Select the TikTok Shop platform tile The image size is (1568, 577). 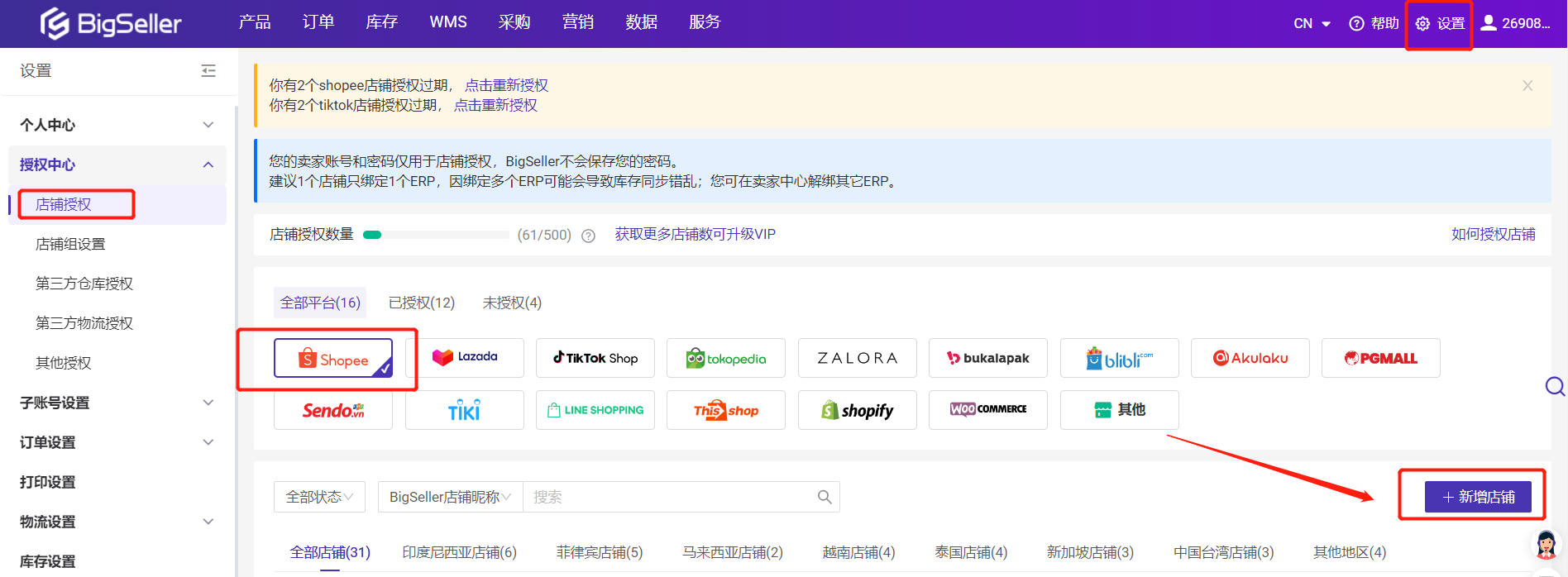(595, 358)
